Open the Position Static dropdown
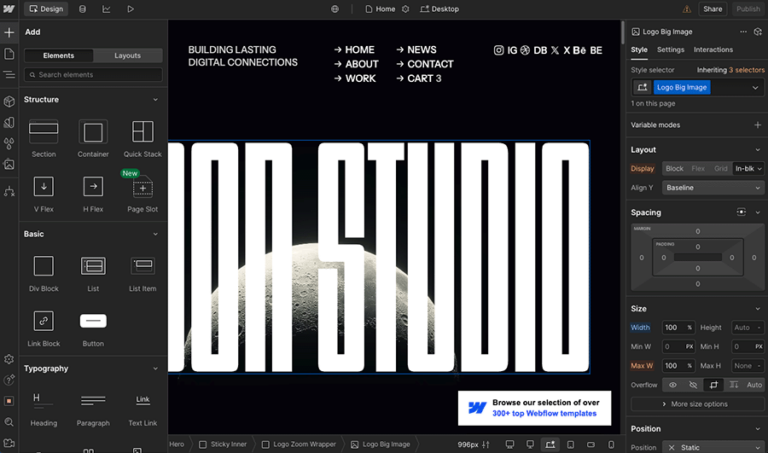The width and height of the screenshot is (768, 453). (x=713, y=447)
